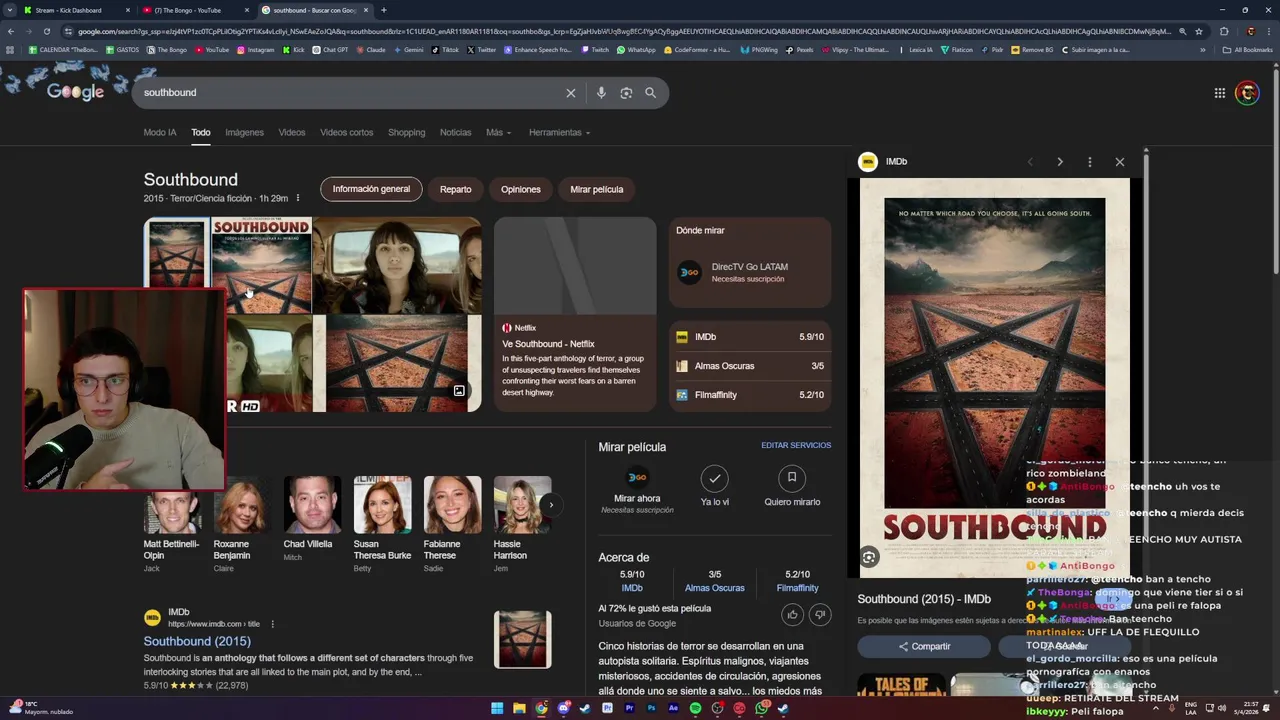Open the "Noticias" search tab
Viewport: 1280px width, 720px height.
tap(455, 133)
